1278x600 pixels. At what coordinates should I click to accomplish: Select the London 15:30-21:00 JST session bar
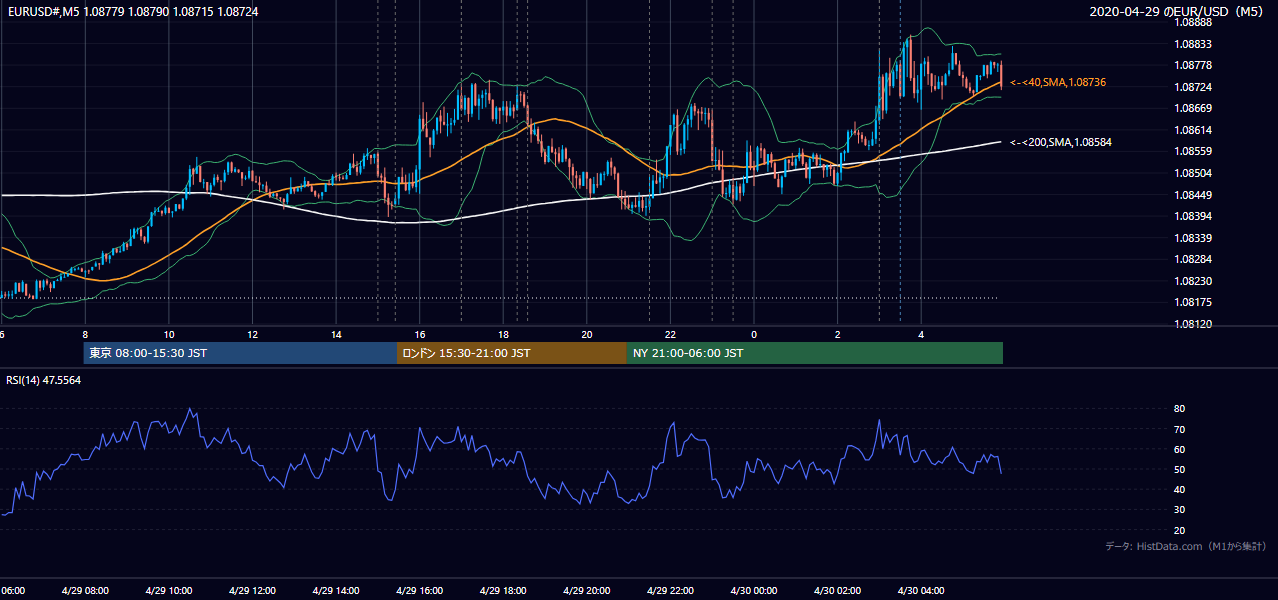pos(512,353)
